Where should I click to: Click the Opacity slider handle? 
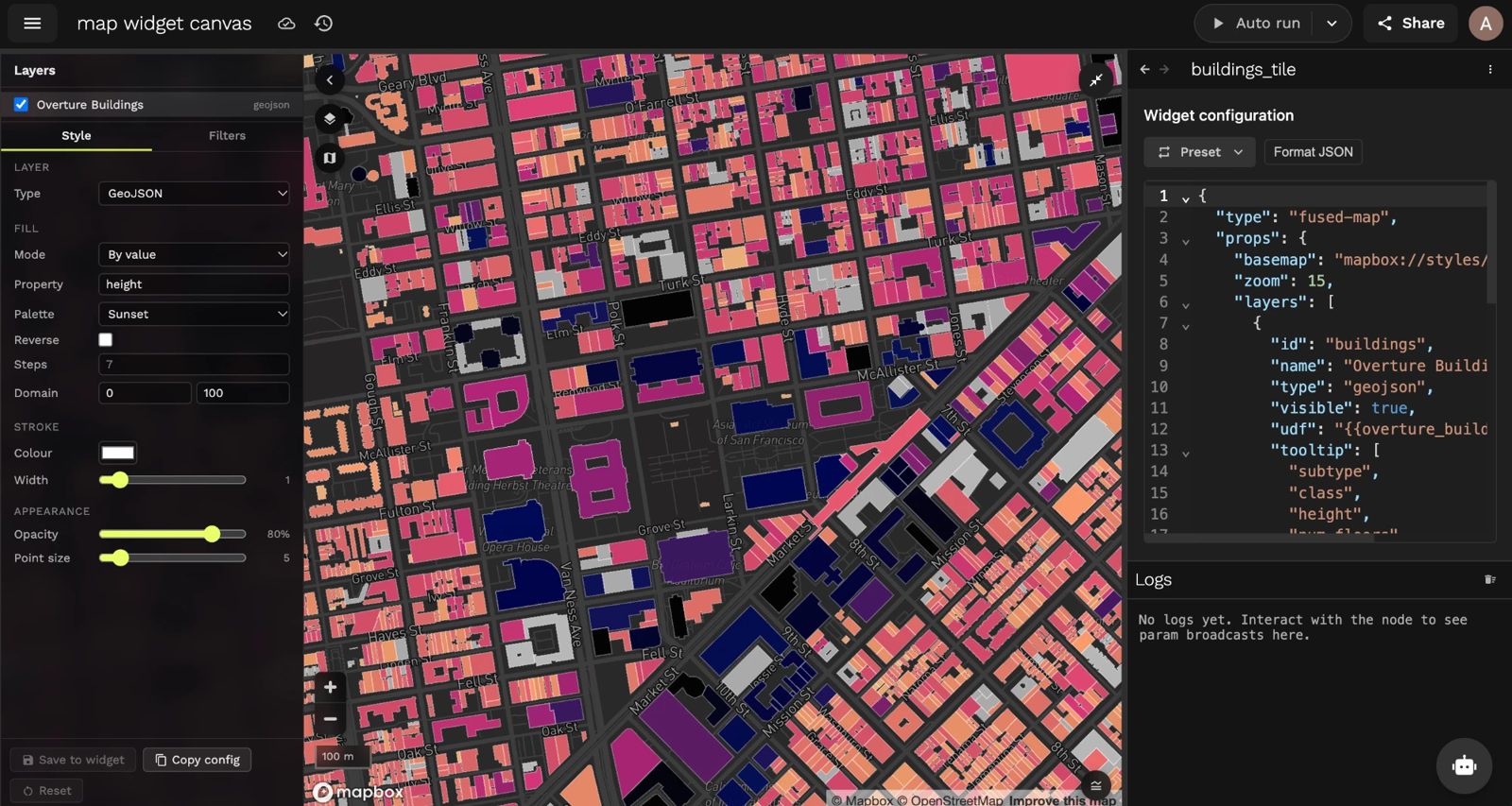212,534
